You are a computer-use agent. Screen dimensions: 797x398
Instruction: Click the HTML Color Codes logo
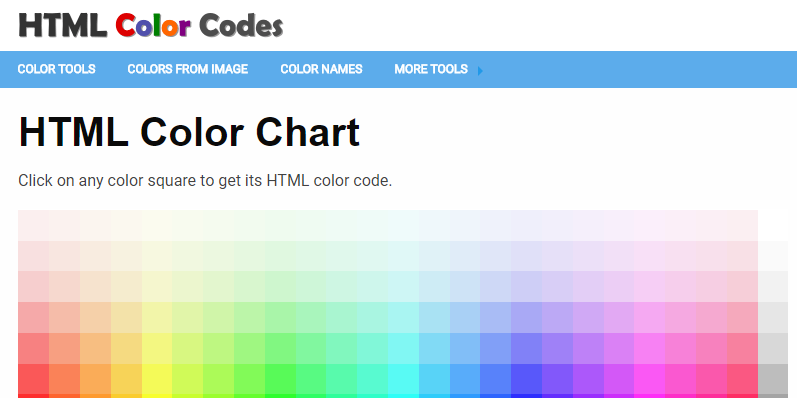point(151,25)
